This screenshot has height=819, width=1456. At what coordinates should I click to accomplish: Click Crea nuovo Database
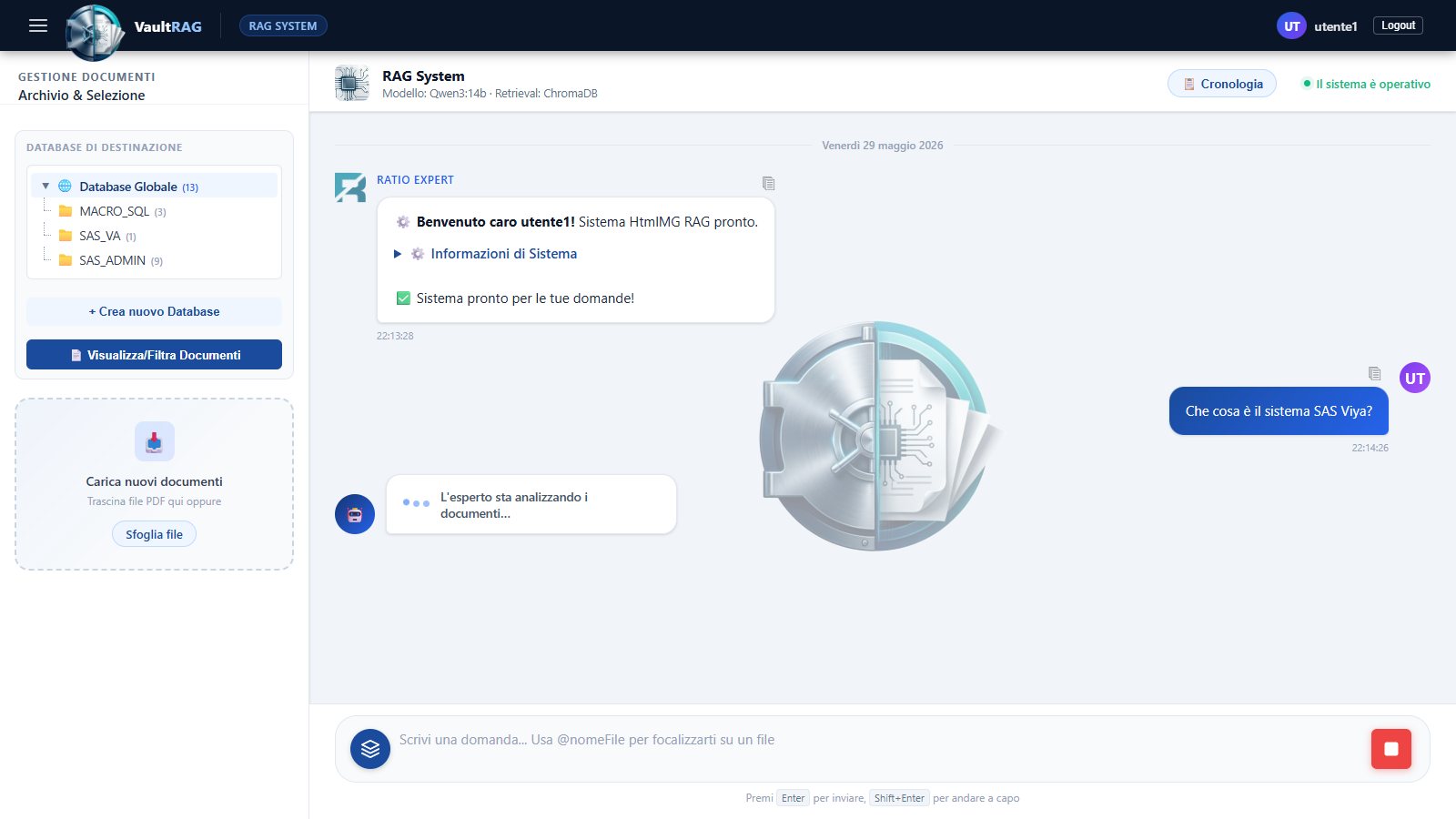(x=154, y=311)
